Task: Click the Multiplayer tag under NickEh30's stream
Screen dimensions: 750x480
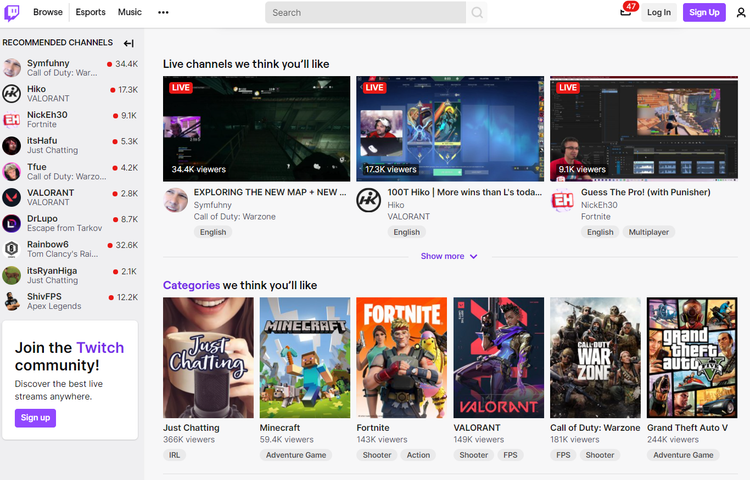Action: (649, 232)
